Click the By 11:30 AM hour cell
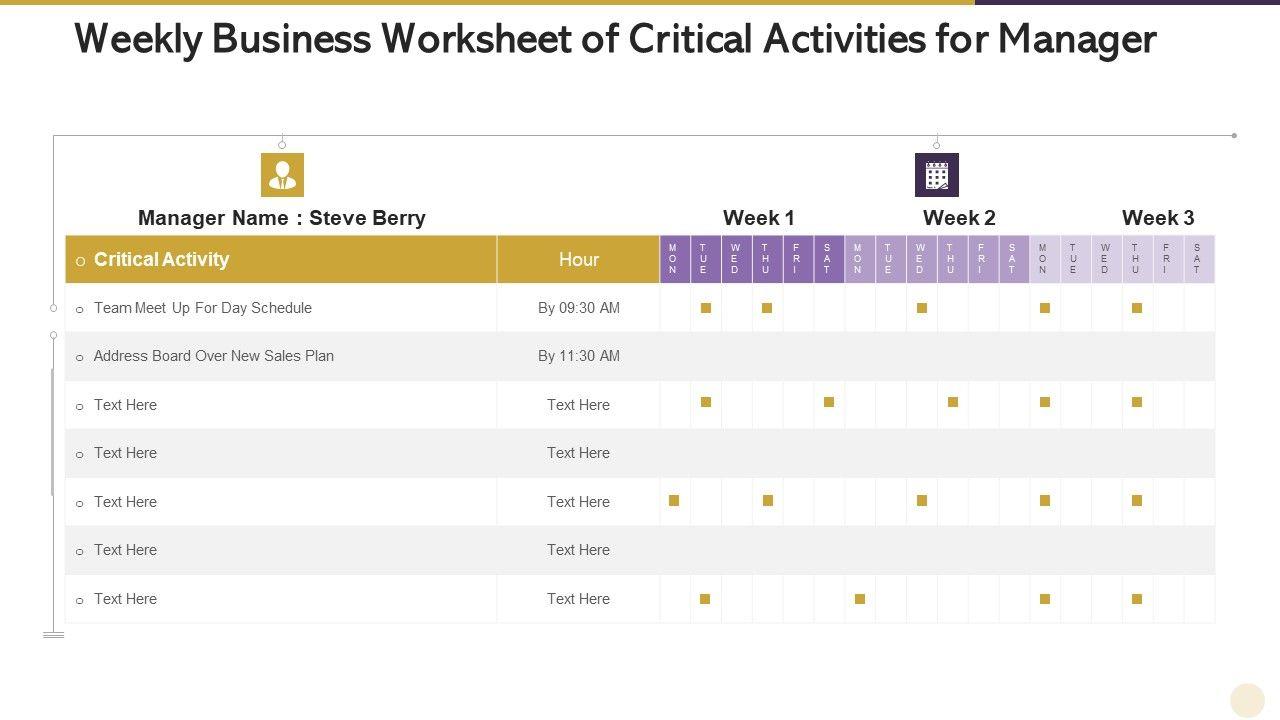This screenshot has height=720, width=1280. (x=578, y=356)
